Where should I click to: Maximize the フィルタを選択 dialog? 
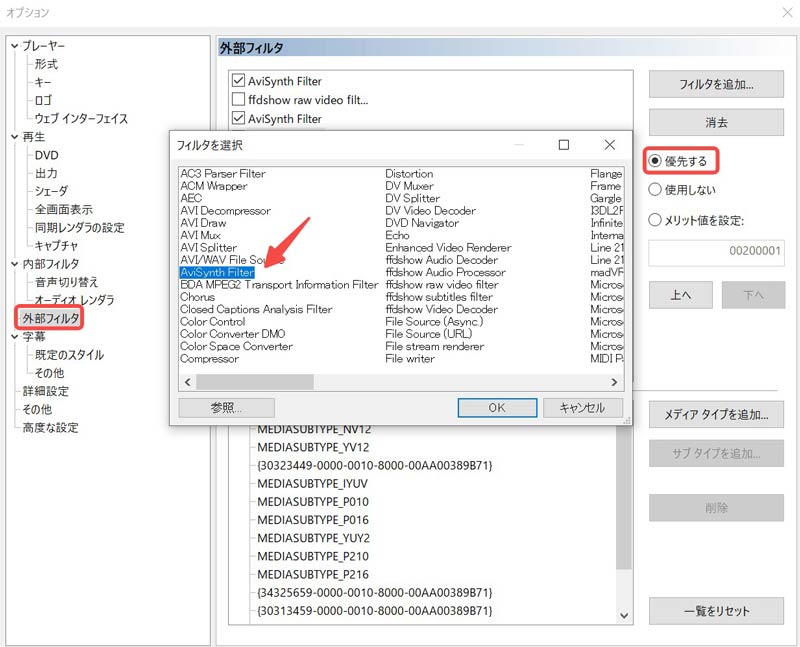(564, 145)
